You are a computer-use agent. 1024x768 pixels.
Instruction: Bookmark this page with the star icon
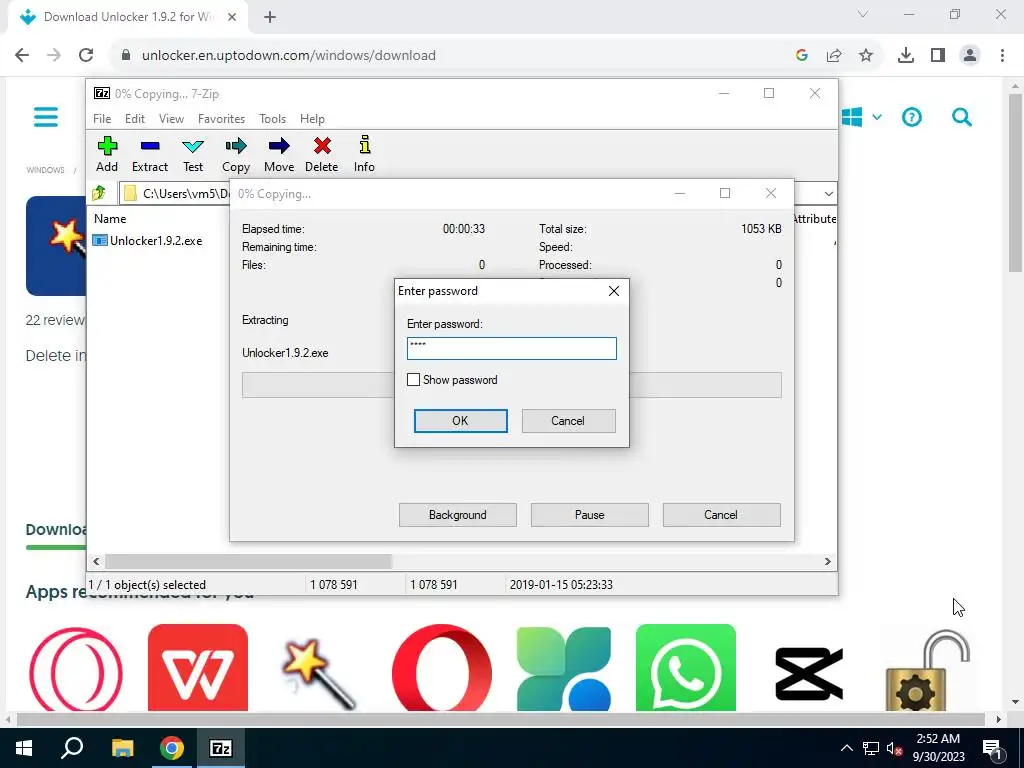866,56
